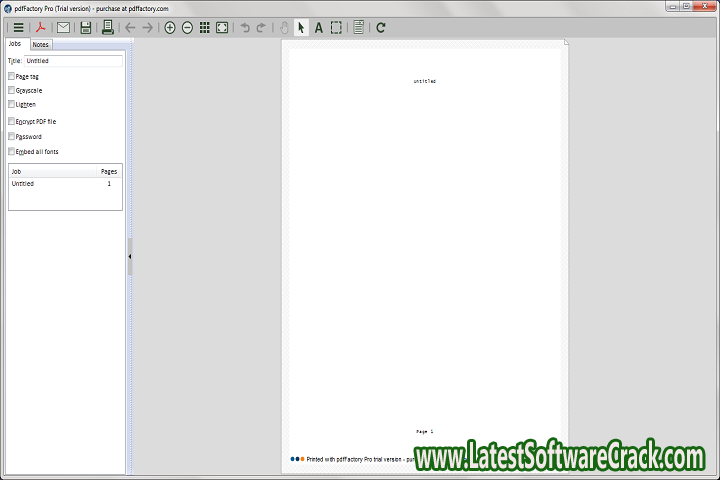Viewport: 720px width, 480px height.
Task: Click the red PDF view icon
Action: pyautogui.click(x=43, y=27)
